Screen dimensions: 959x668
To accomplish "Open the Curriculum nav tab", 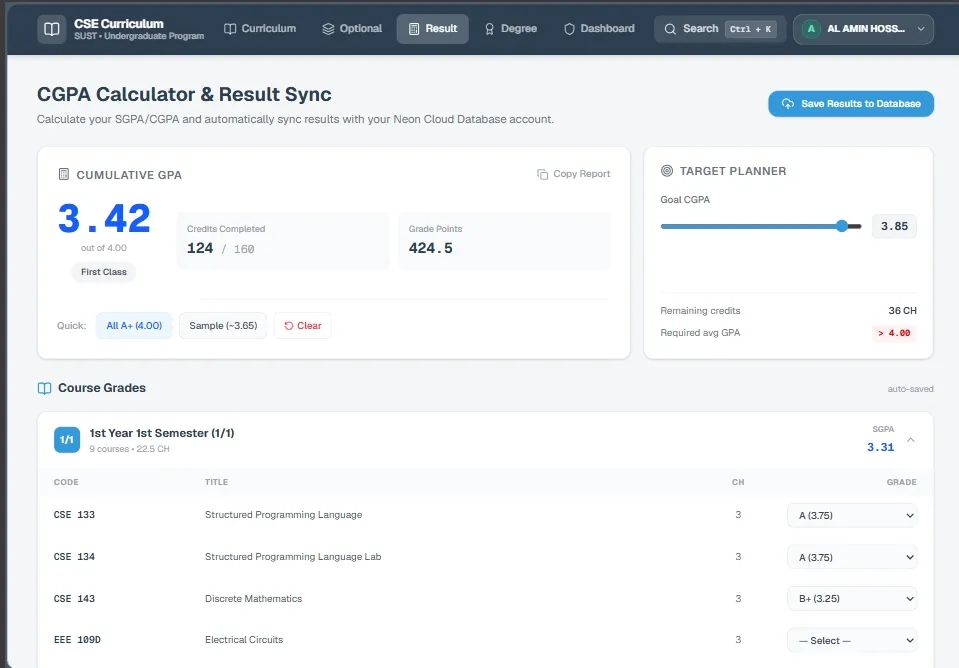I will click(260, 29).
